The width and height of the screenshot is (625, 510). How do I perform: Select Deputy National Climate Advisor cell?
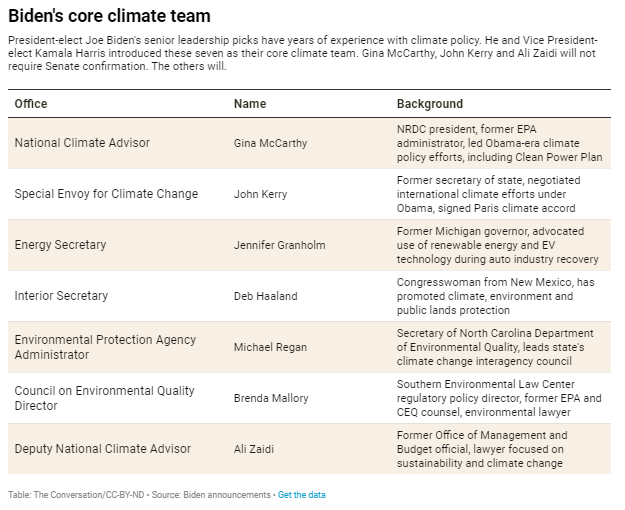[102, 449]
